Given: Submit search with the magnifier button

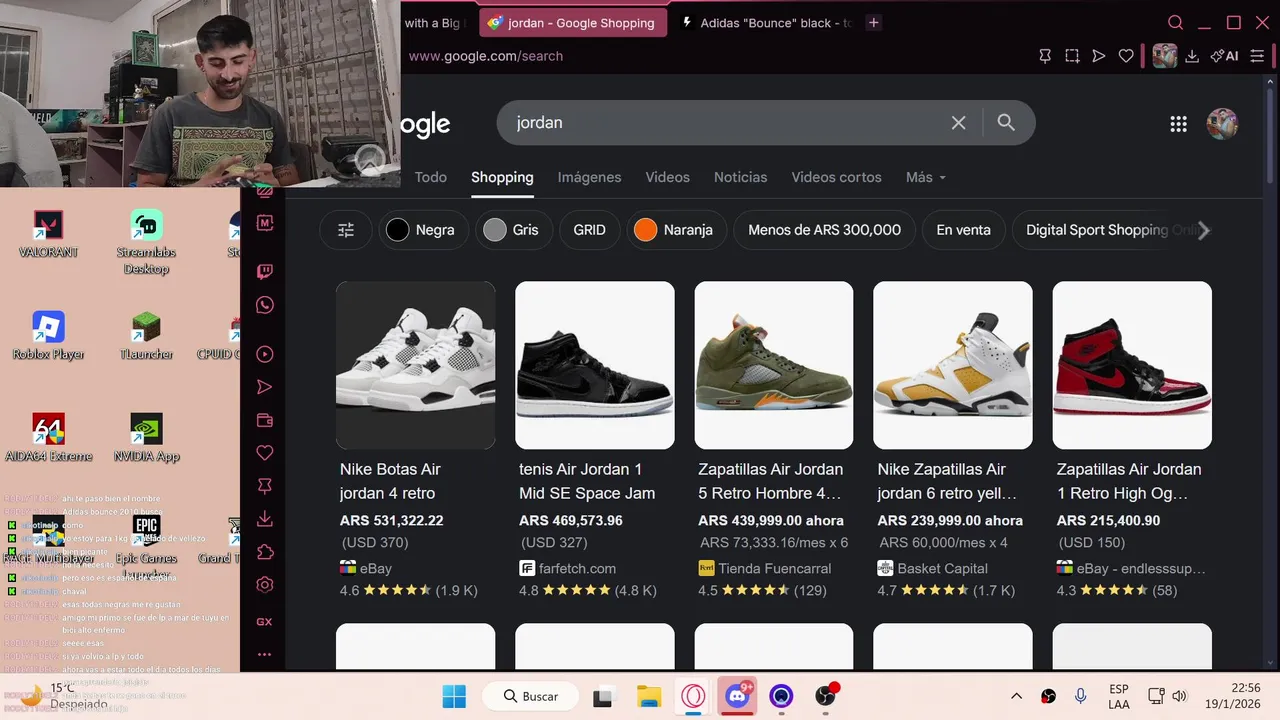Looking at the screenshot, I should [x=1006, y=122].
